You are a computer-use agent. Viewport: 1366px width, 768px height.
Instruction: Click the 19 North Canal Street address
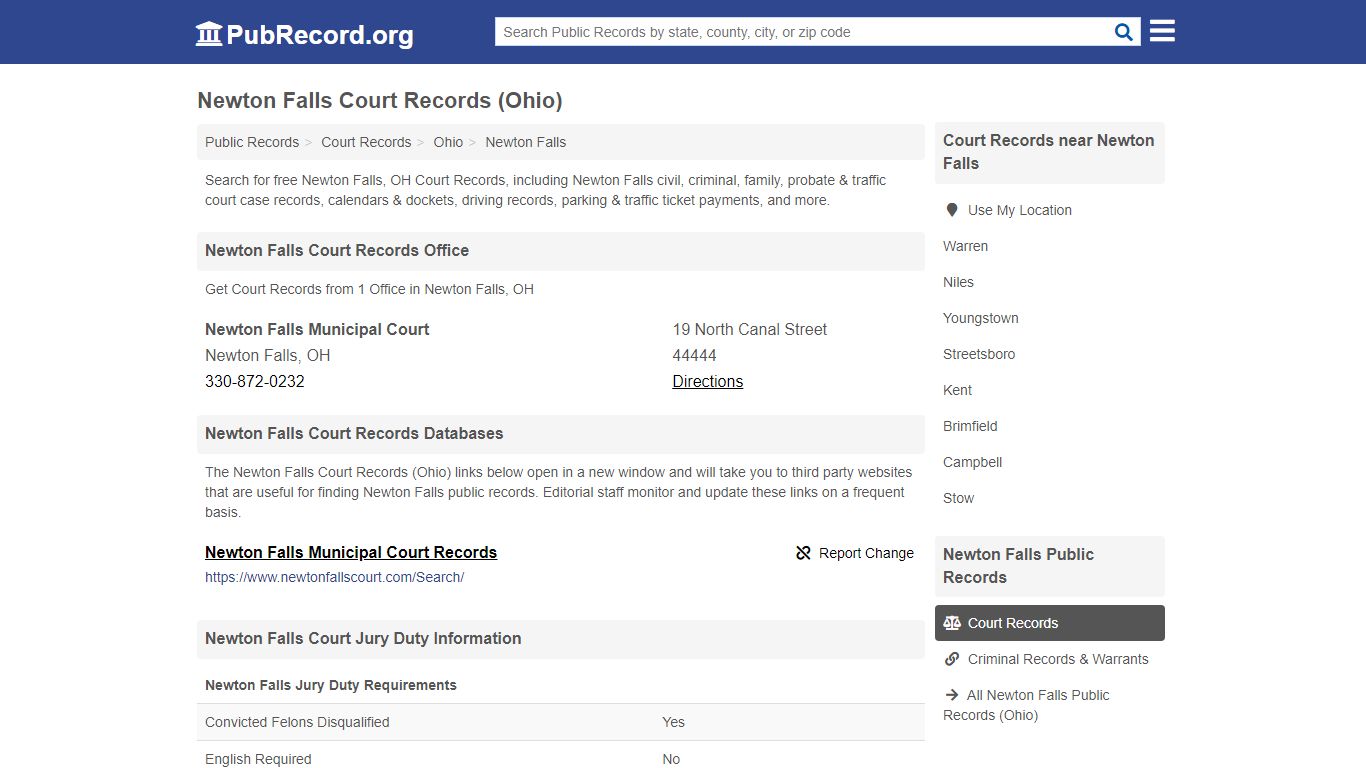[750, 329]
